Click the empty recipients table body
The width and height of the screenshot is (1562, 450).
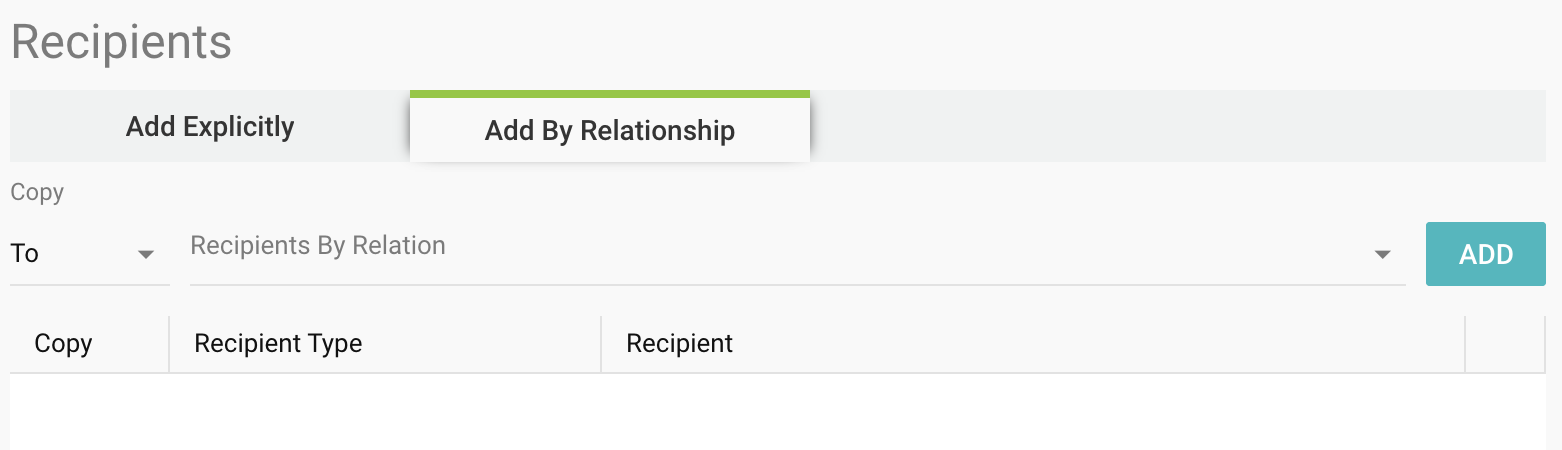tap(780, 412)
